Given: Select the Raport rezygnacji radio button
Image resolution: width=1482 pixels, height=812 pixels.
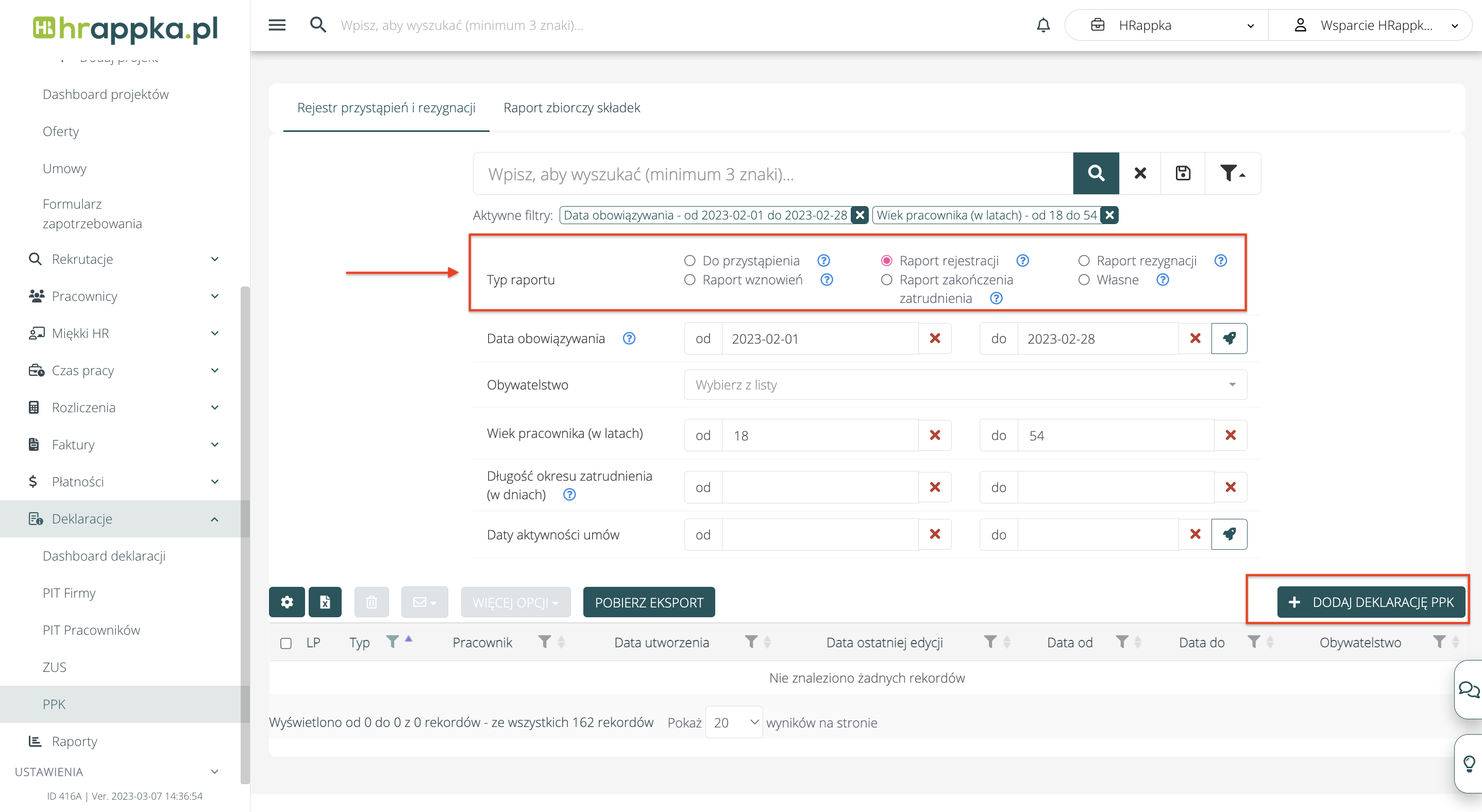Looking at the screenshot, I should click(1084, 261).
